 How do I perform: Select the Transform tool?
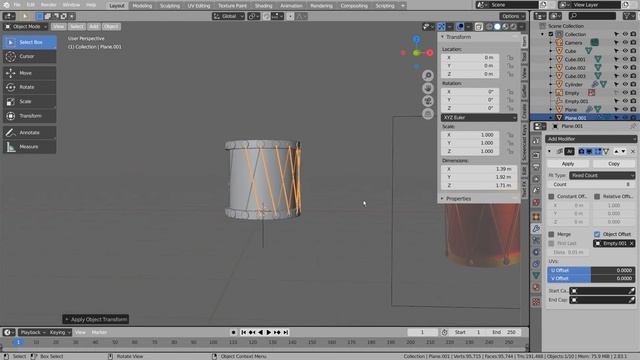[x=29, y=116]
